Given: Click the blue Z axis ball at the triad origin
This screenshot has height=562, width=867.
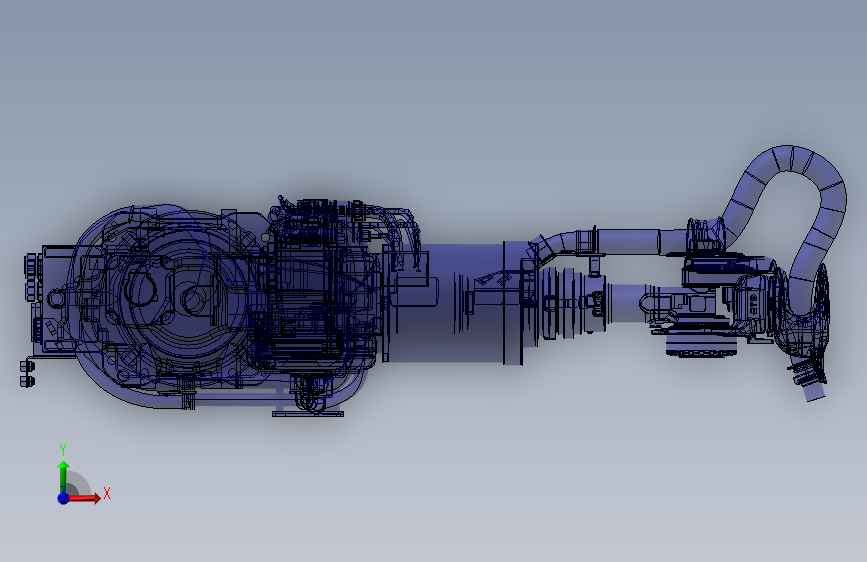Looking at the screenshot, I should (x=64, y=498).
